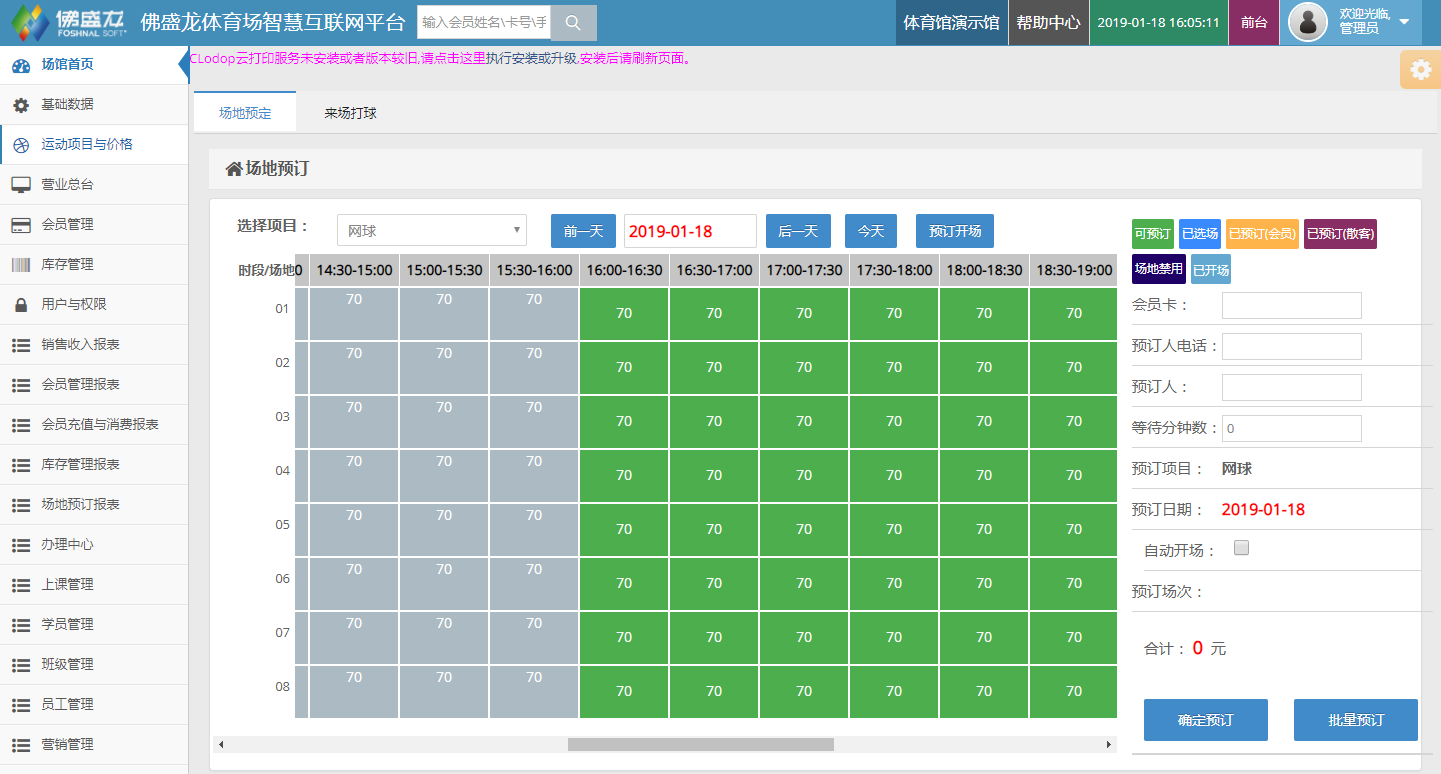The image size is (1441, 774).
Task: Select court 01 slot 16:00-16:30
Action: pos(624,313)
